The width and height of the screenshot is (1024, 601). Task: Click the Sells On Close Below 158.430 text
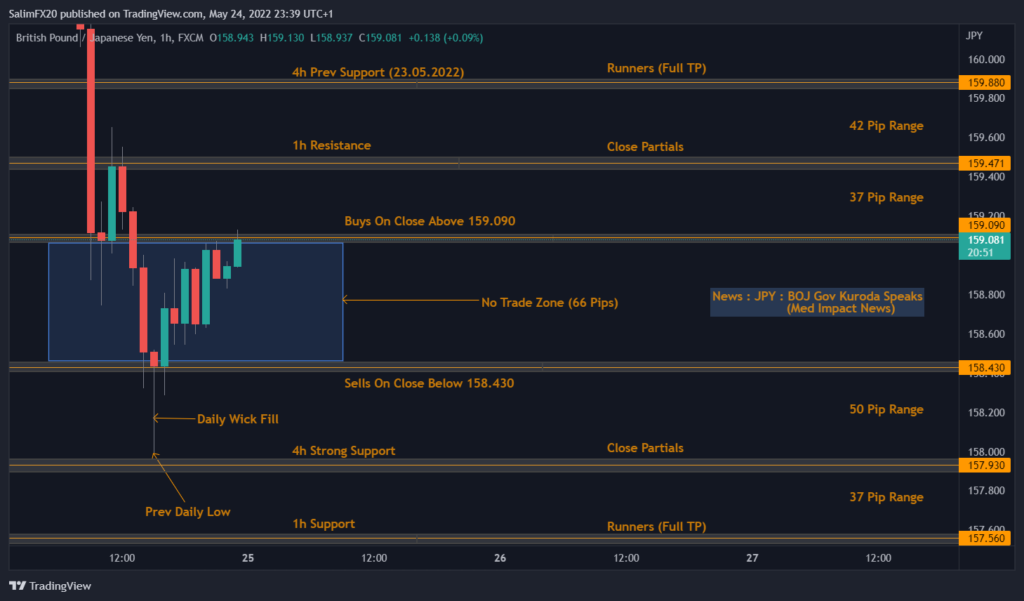(x=429, y=383)
